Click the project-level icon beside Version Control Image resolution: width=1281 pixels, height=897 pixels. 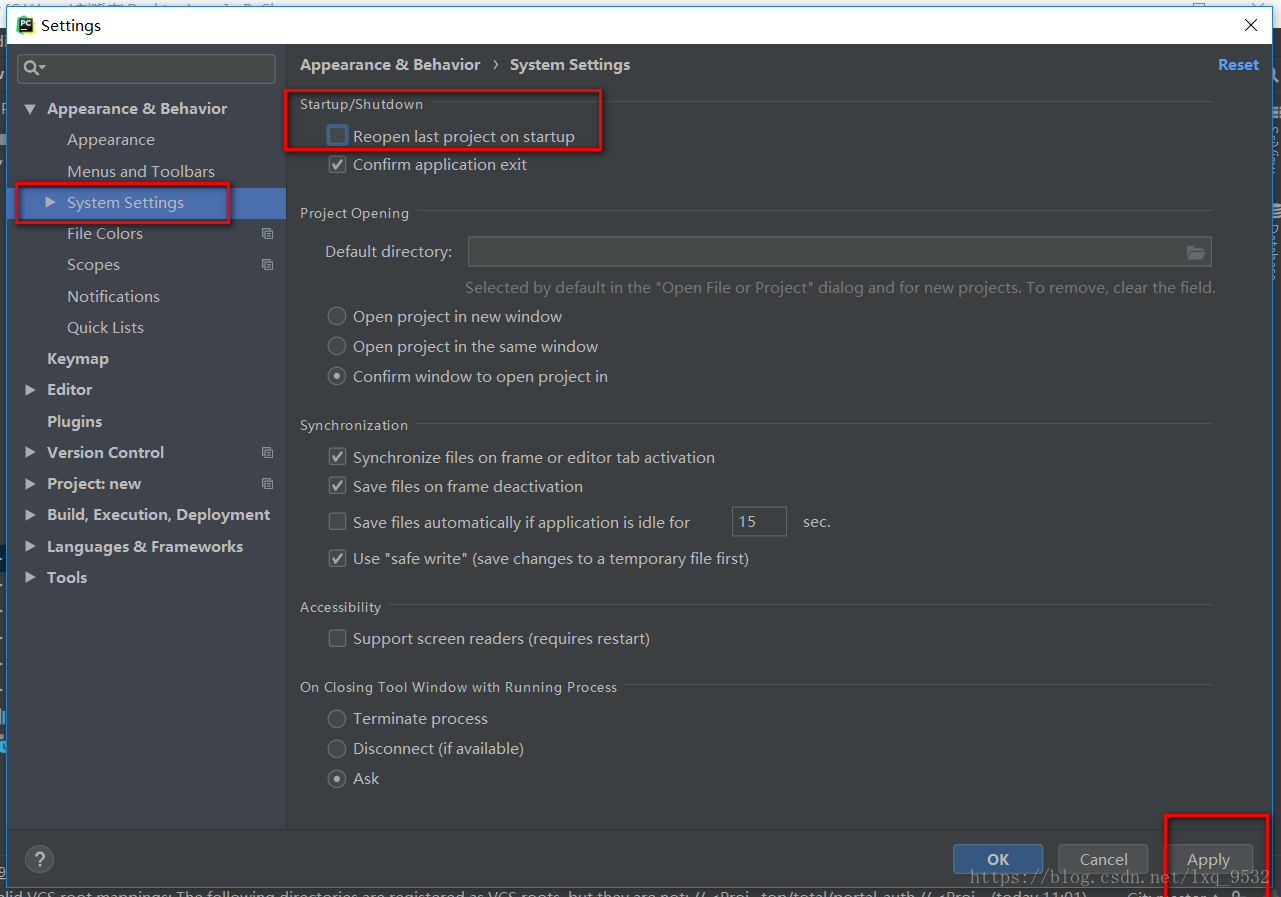[267, 452]
